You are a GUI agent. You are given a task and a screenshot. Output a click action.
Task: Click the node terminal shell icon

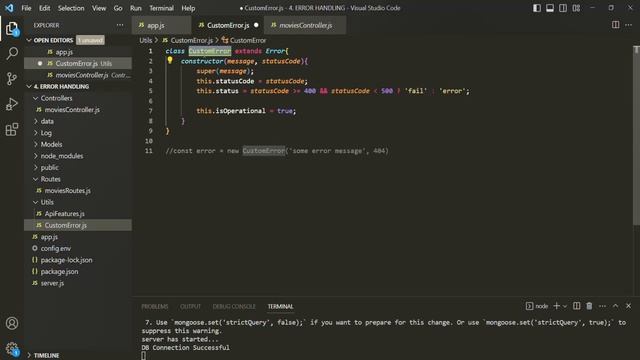point(529,306)
